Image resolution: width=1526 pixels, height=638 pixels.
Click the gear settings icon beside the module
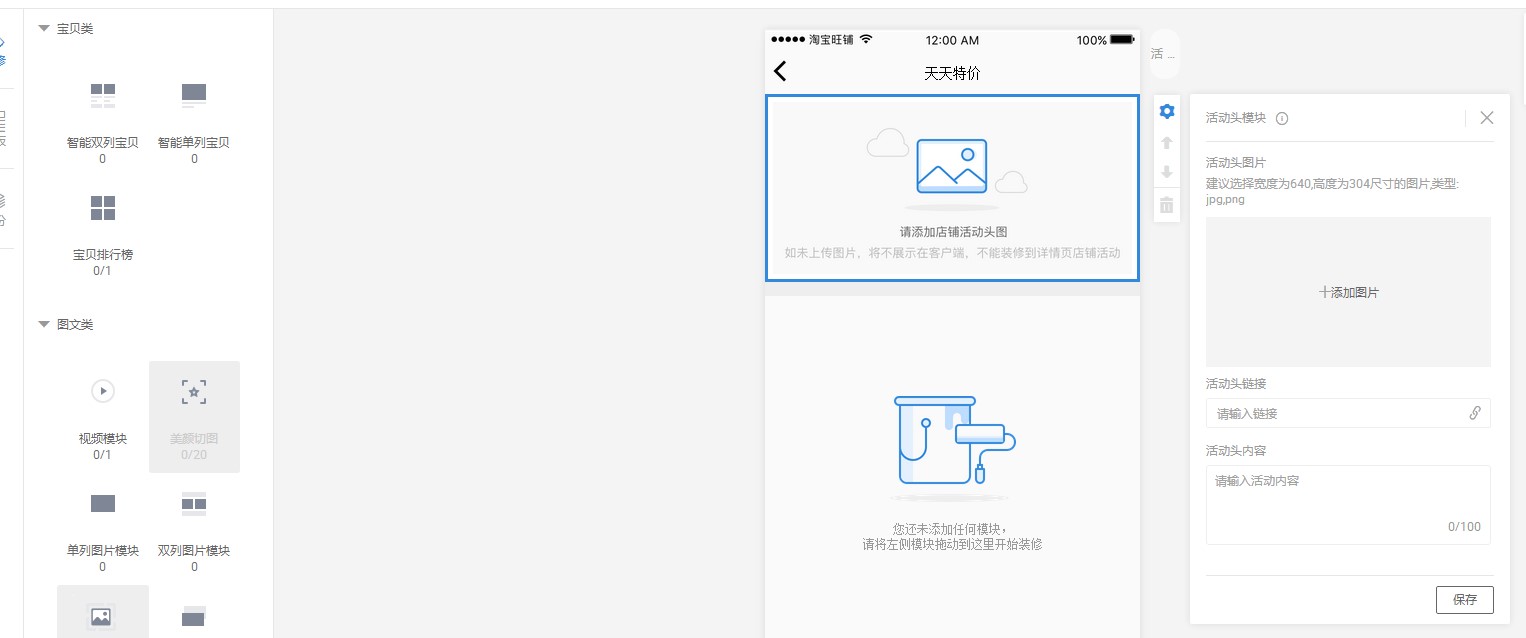tap(1166, 111)
